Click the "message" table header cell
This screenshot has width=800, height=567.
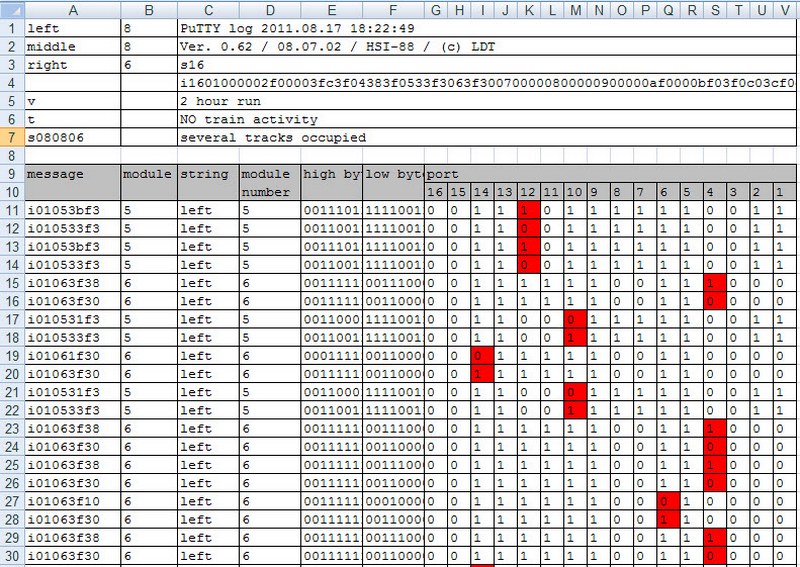pos(72,174)
